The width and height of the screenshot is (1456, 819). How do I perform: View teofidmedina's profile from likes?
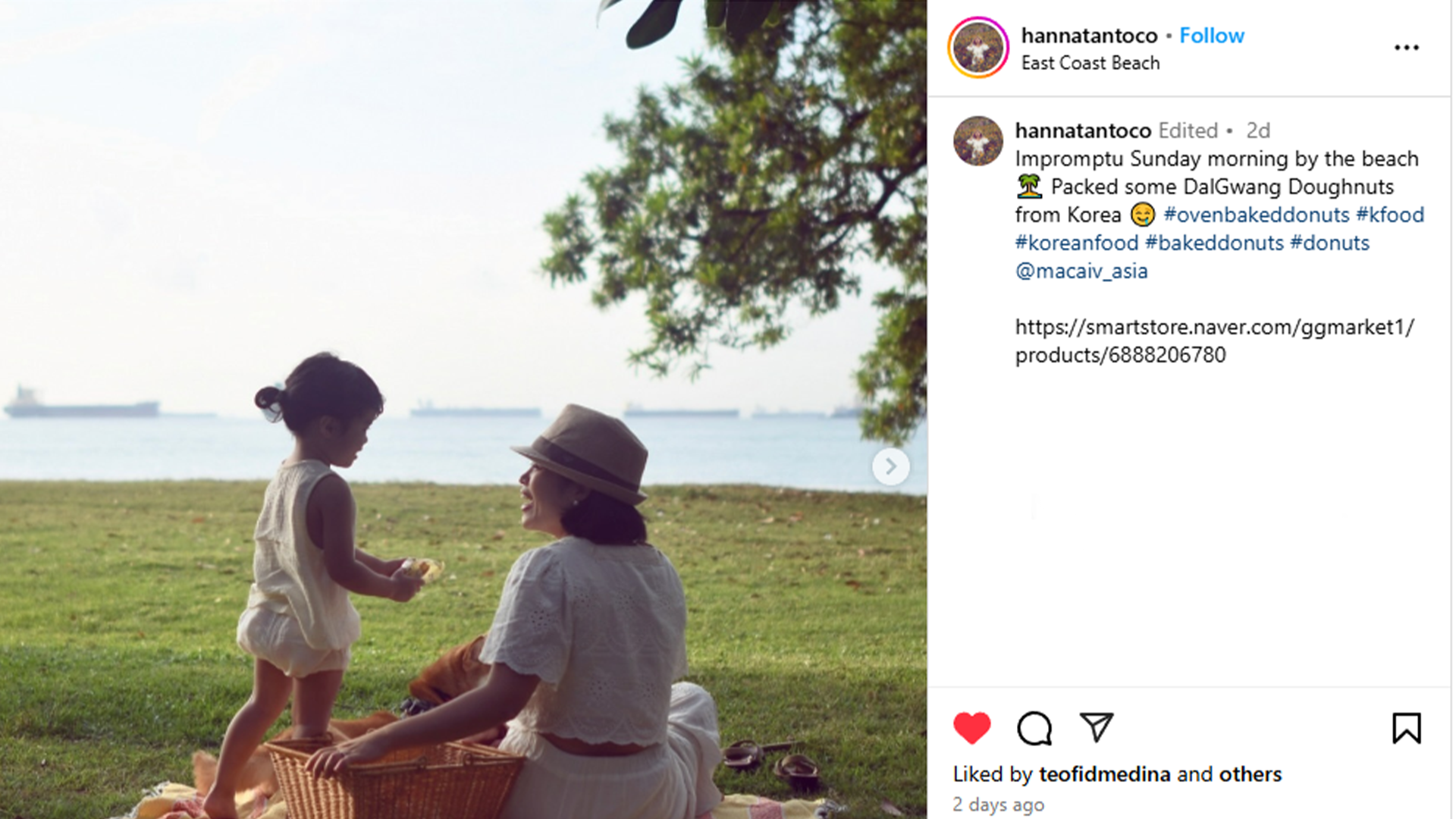1104,774
